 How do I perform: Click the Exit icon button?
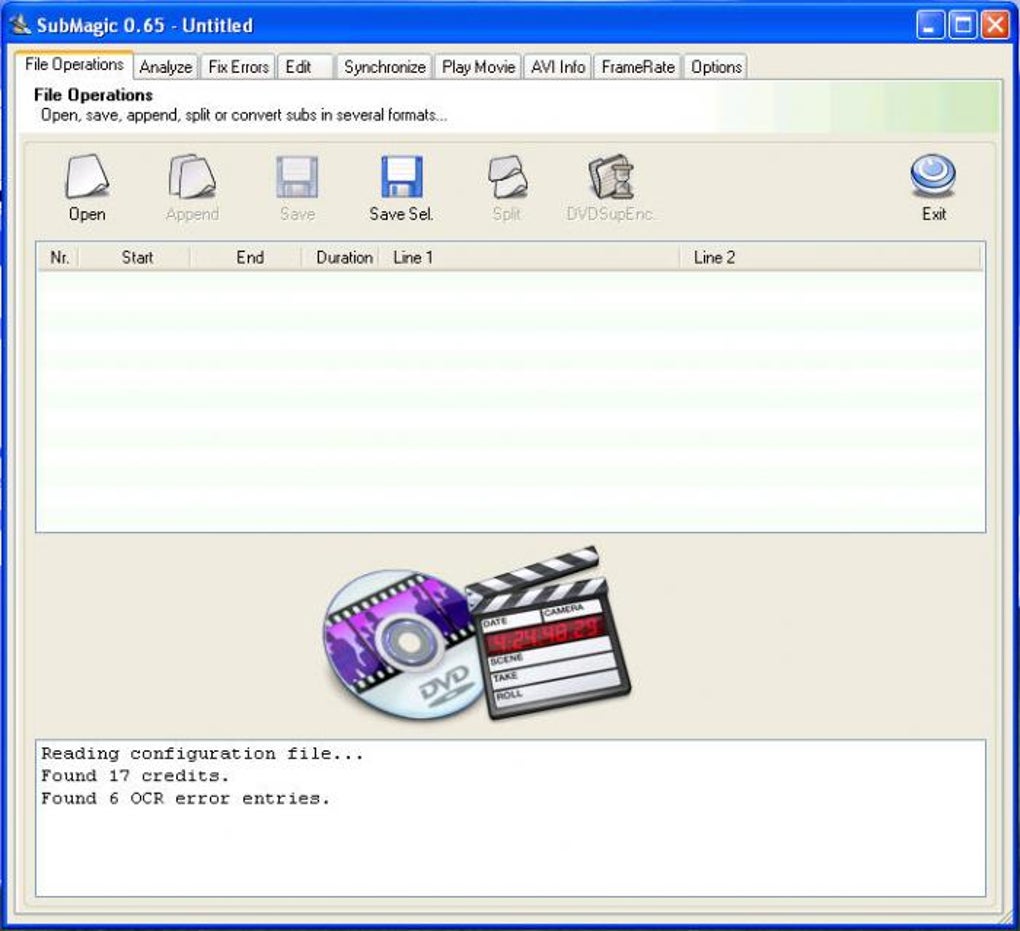[933, 175]
